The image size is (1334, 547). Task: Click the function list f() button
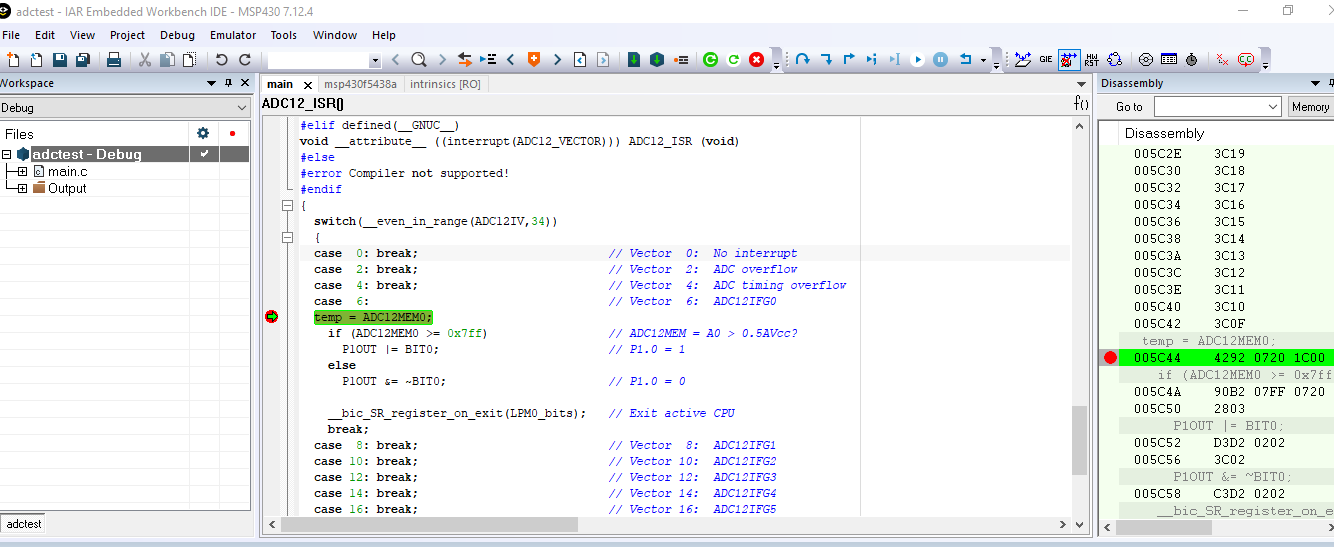[1081, 103]
